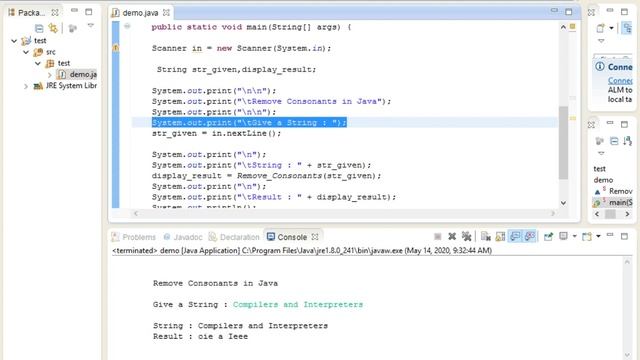Viewport: 640px width, 360px height.
Task: Pin the Console view
Action: (548, 236)
